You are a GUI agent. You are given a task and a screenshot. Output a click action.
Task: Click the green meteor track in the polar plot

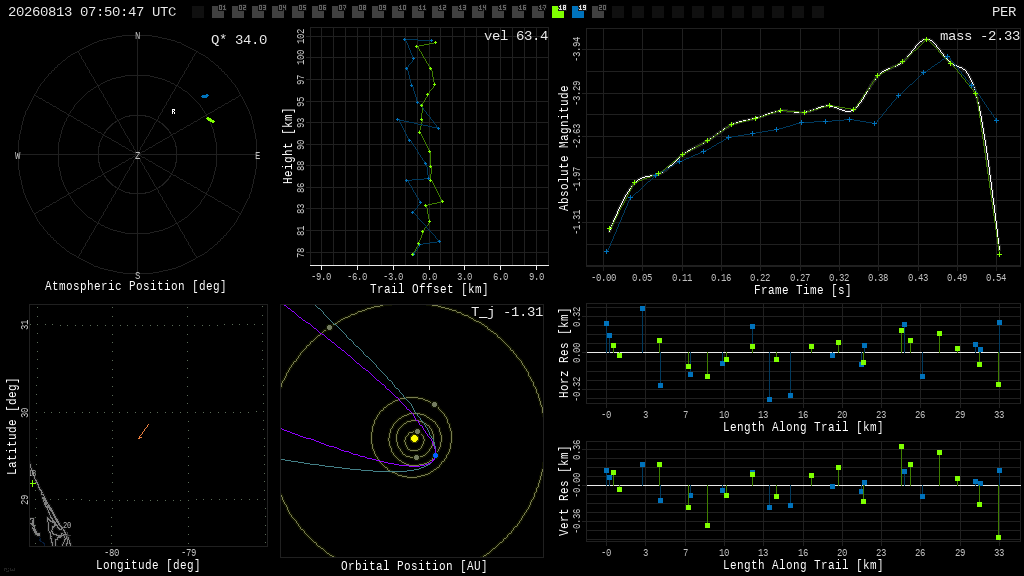[210, 120]
